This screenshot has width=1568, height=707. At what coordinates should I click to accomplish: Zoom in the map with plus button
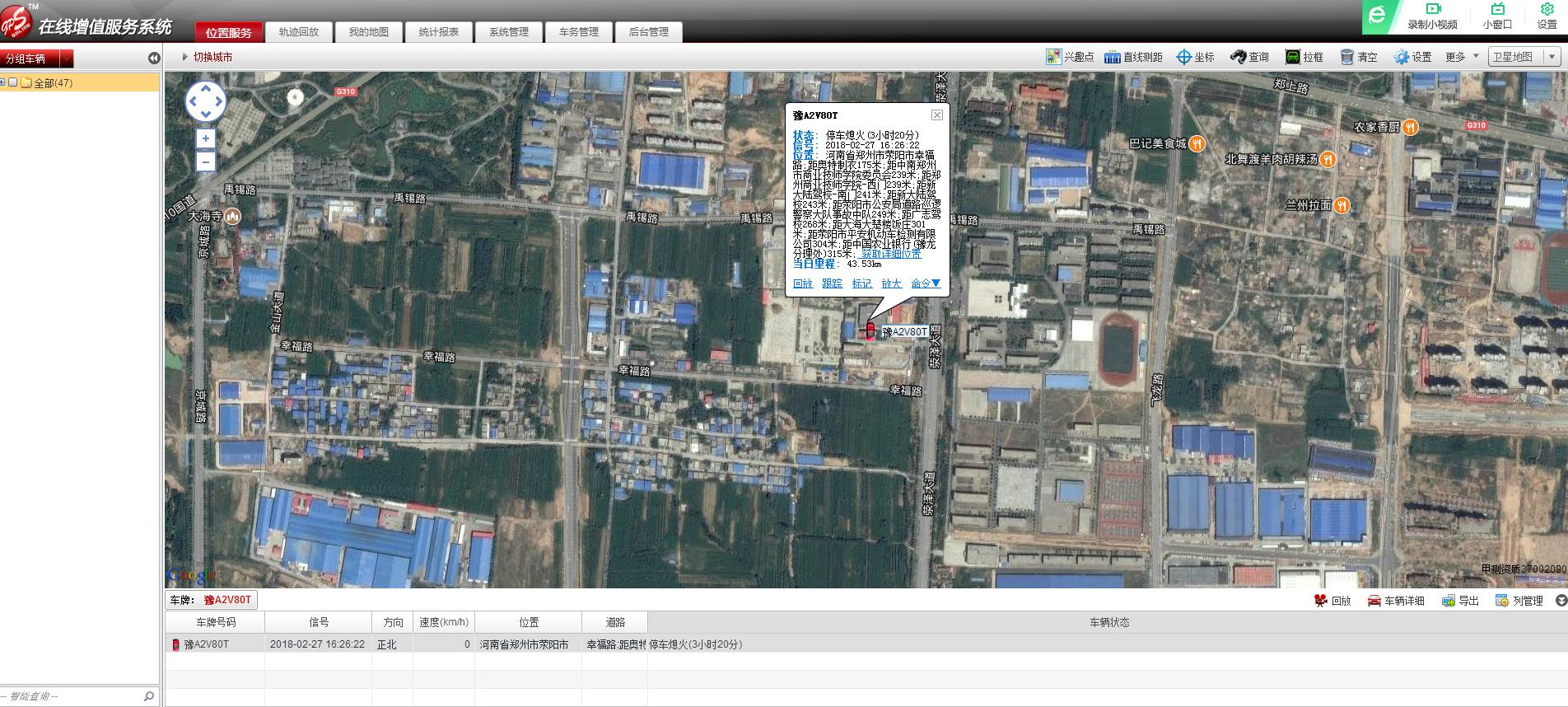(x=206, y=138)
